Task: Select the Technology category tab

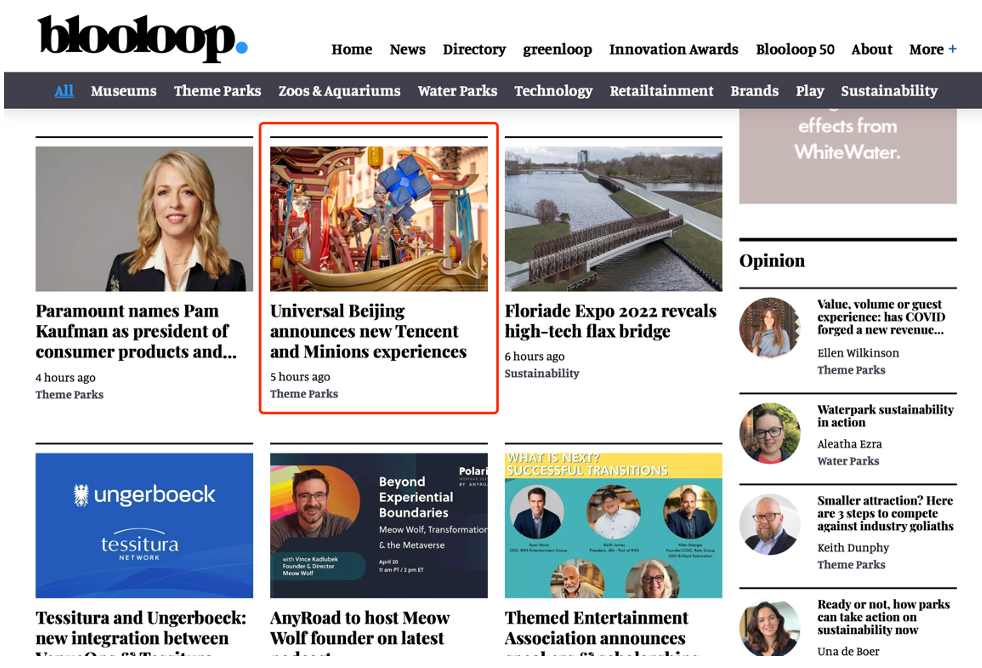Action: click(x=554, y=91)
